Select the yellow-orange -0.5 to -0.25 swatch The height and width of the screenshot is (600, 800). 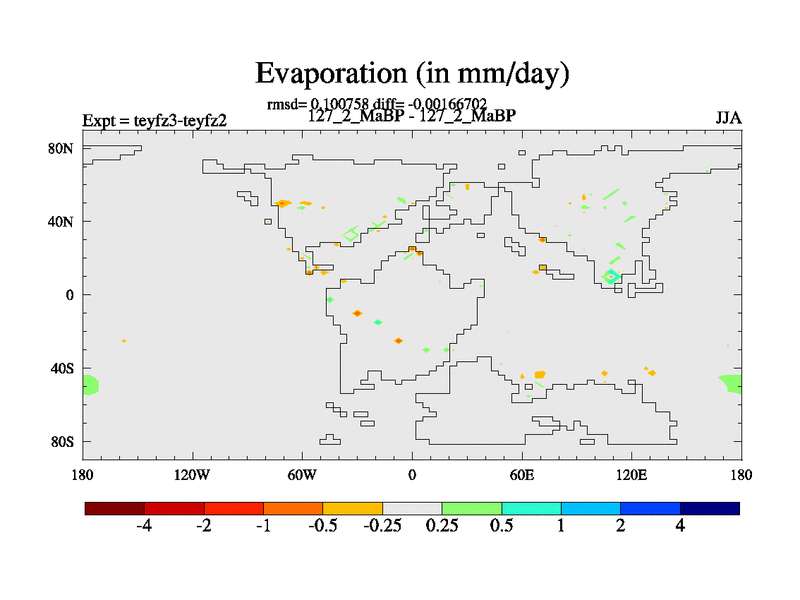[353, 508]
